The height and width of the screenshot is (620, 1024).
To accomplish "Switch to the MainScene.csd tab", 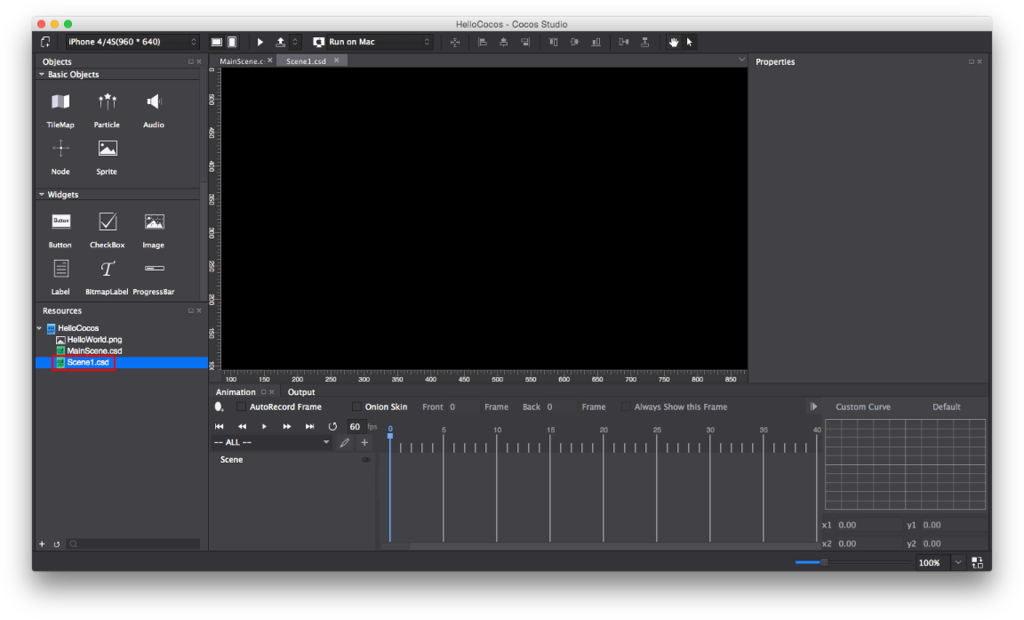I will 241,61.
